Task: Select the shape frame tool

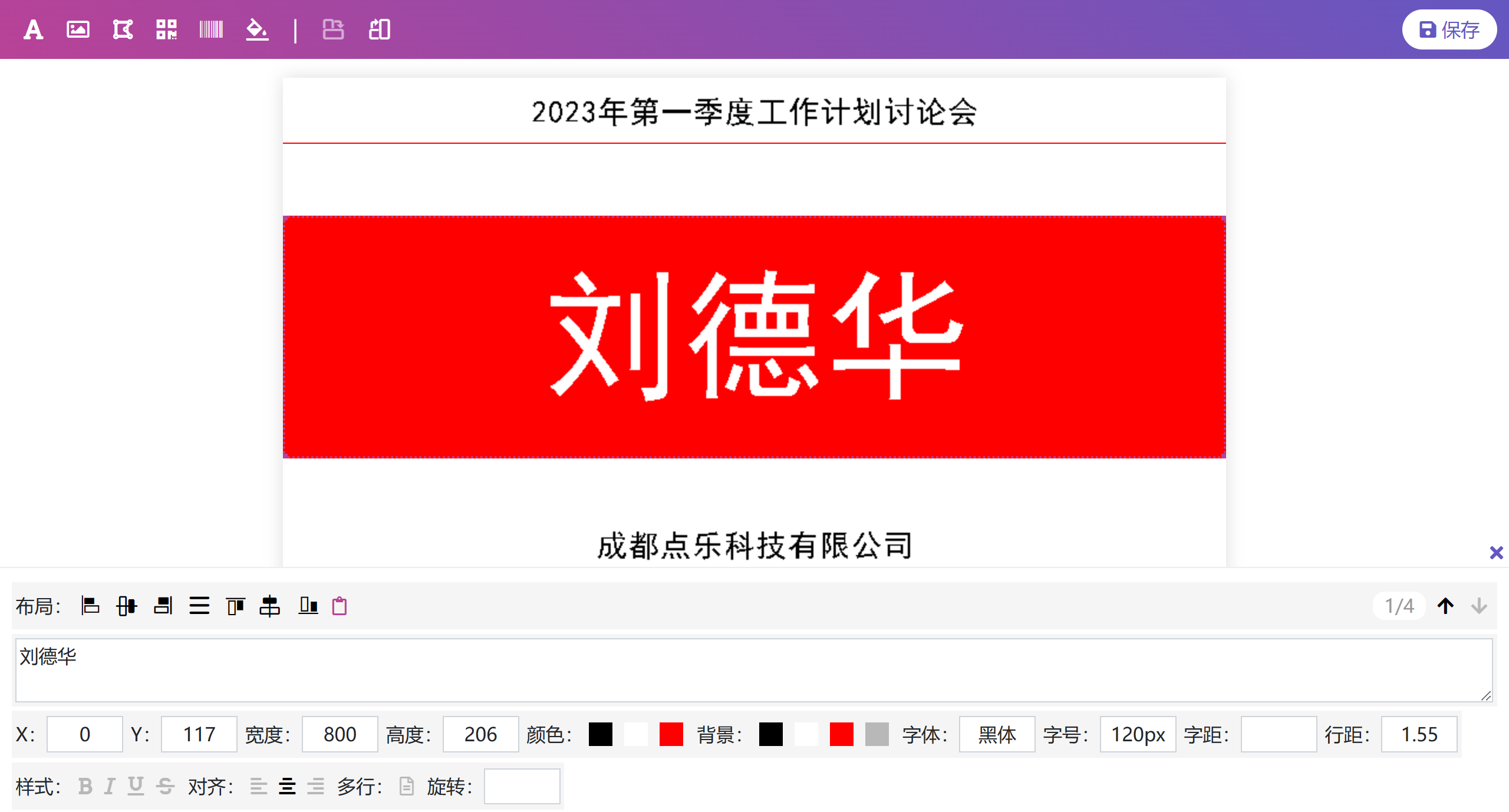Action: [123, 29]
